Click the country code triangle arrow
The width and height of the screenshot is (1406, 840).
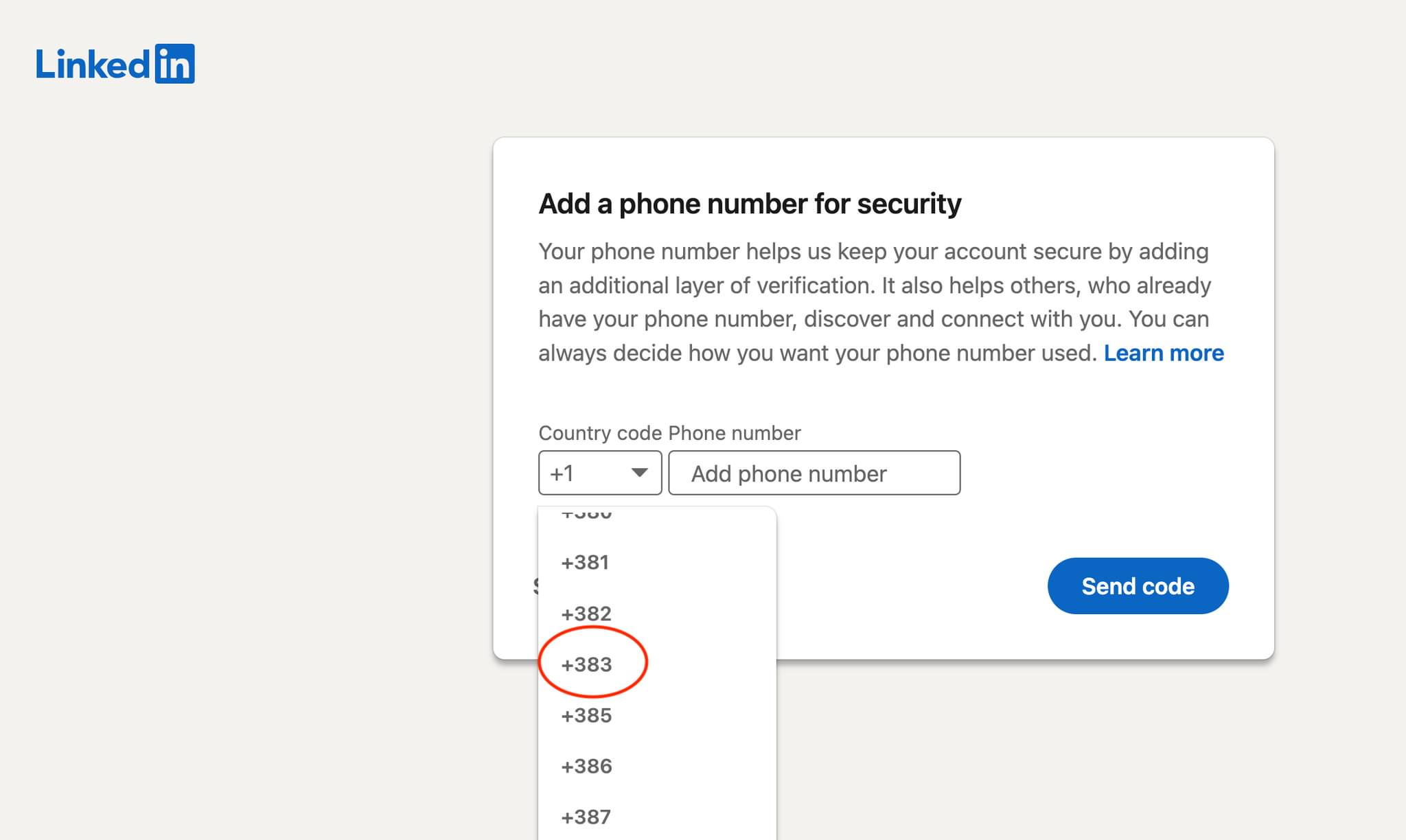tap(639, 472)
